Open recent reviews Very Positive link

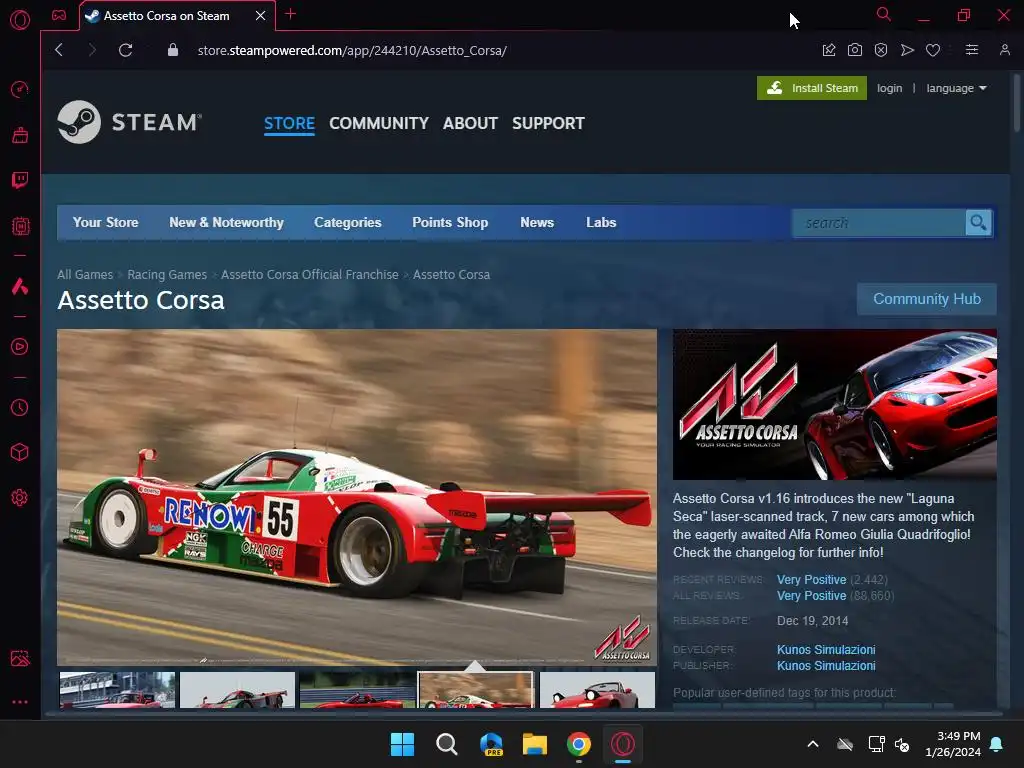pos(811,580)
